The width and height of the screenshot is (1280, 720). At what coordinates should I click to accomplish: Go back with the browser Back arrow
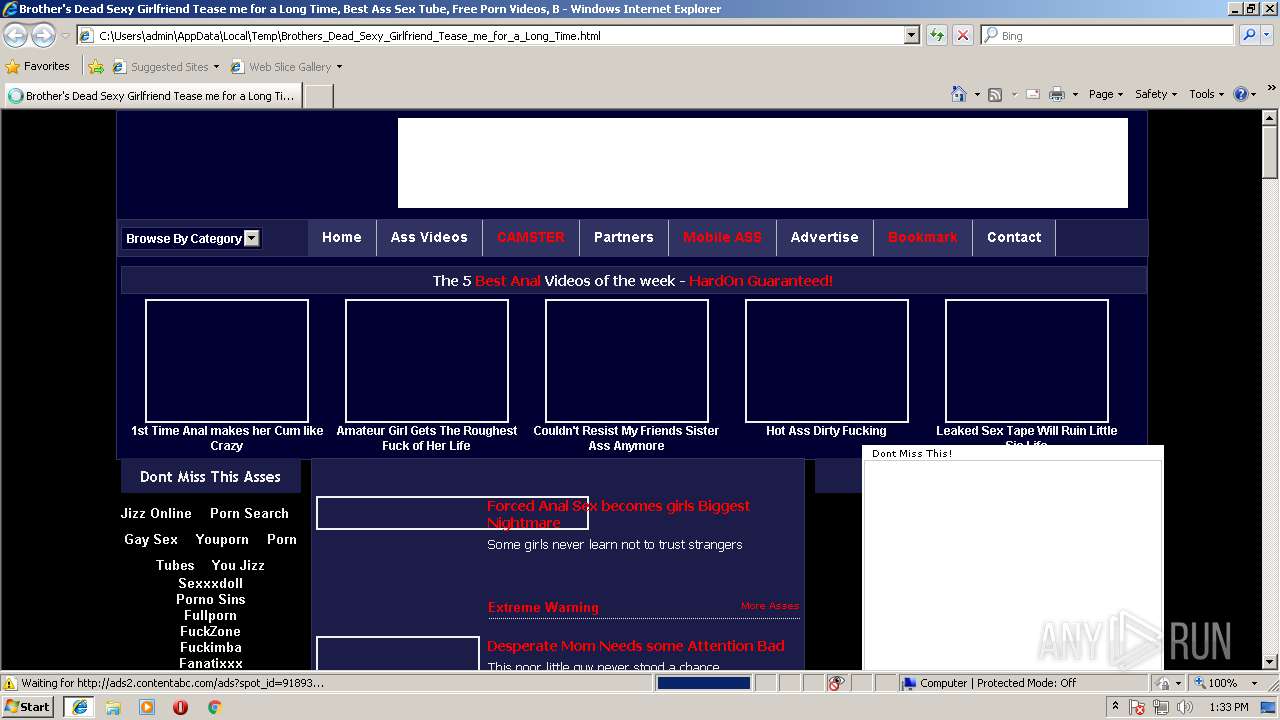(x=15, y=35)
